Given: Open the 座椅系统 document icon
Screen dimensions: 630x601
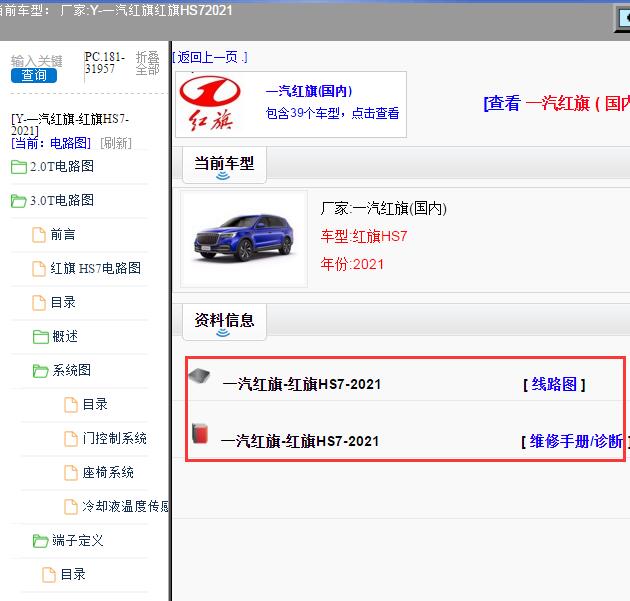Looking at the screenshot, I should (x=71, y=472).
